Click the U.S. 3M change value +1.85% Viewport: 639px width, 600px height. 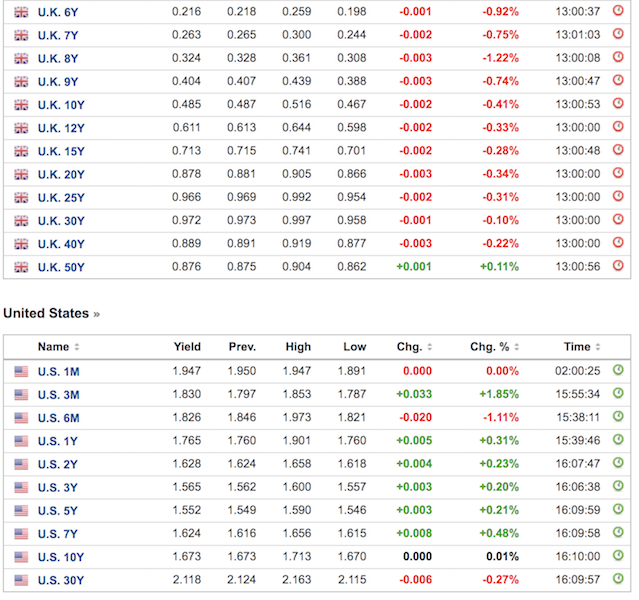click(499, 394)
